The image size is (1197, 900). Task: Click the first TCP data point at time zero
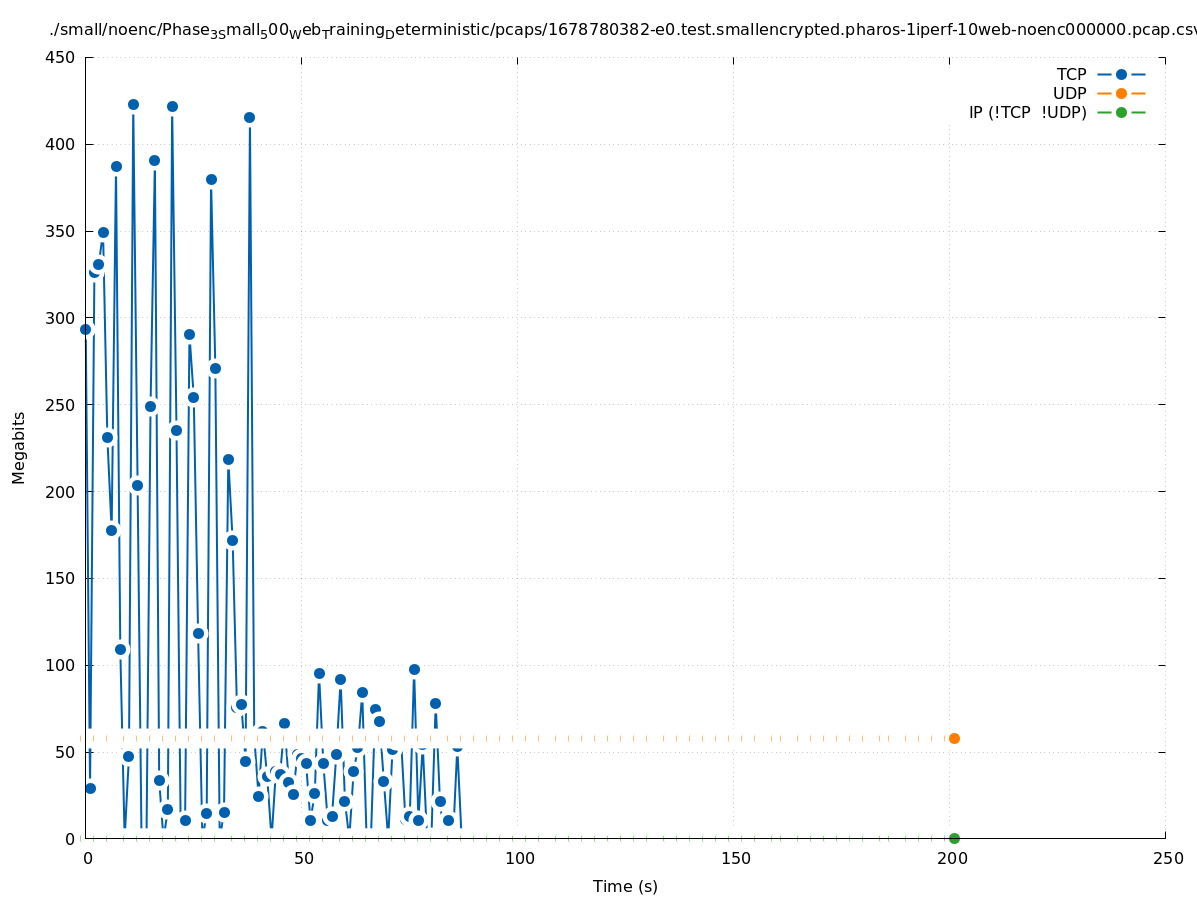[85, 329]
